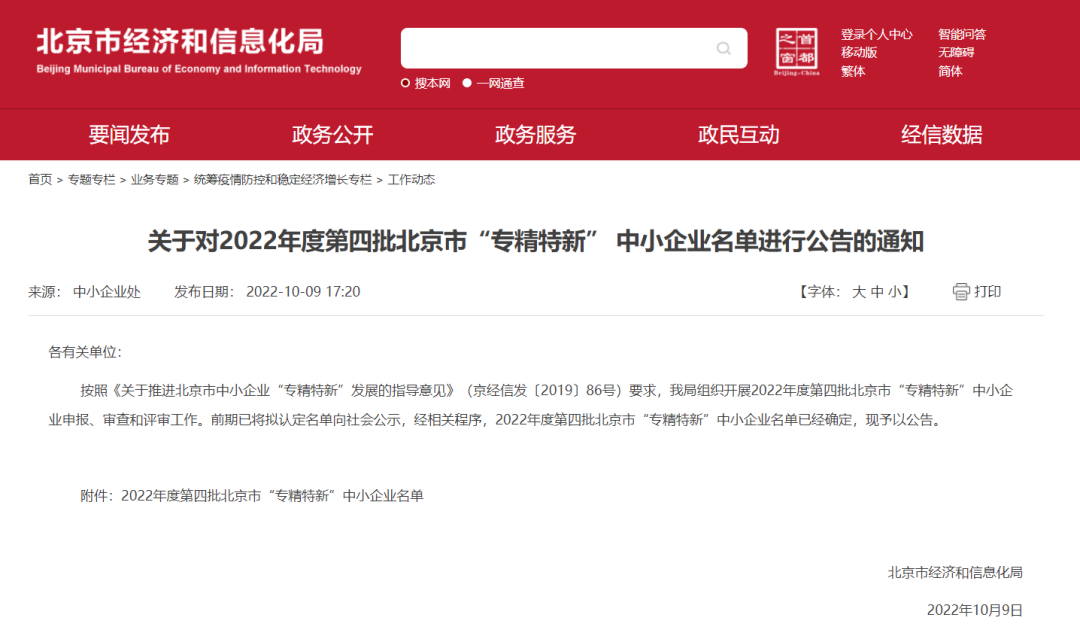This screenshot has height=636, width=1080.
Task: Open the 智能问答 link
Action: 962,34
